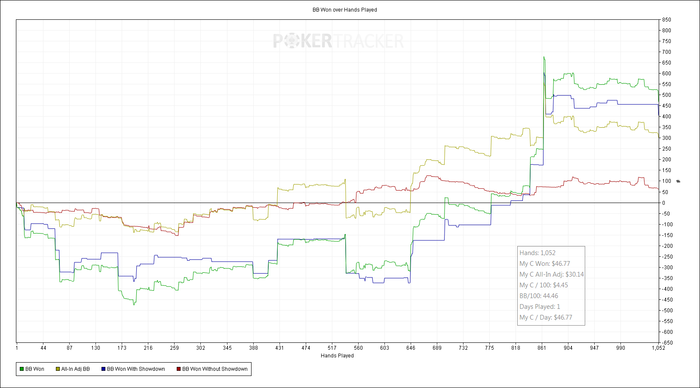This screenshot has width=700, height=388.
Task: Click 'Days Played: 1' in the stats box
Action: (x=540, y=306)
